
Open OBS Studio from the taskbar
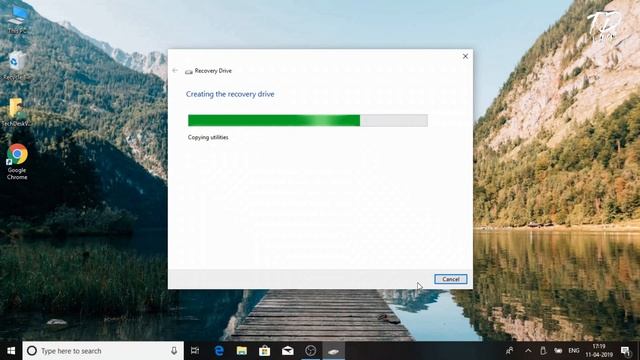[x=311, y=351]
